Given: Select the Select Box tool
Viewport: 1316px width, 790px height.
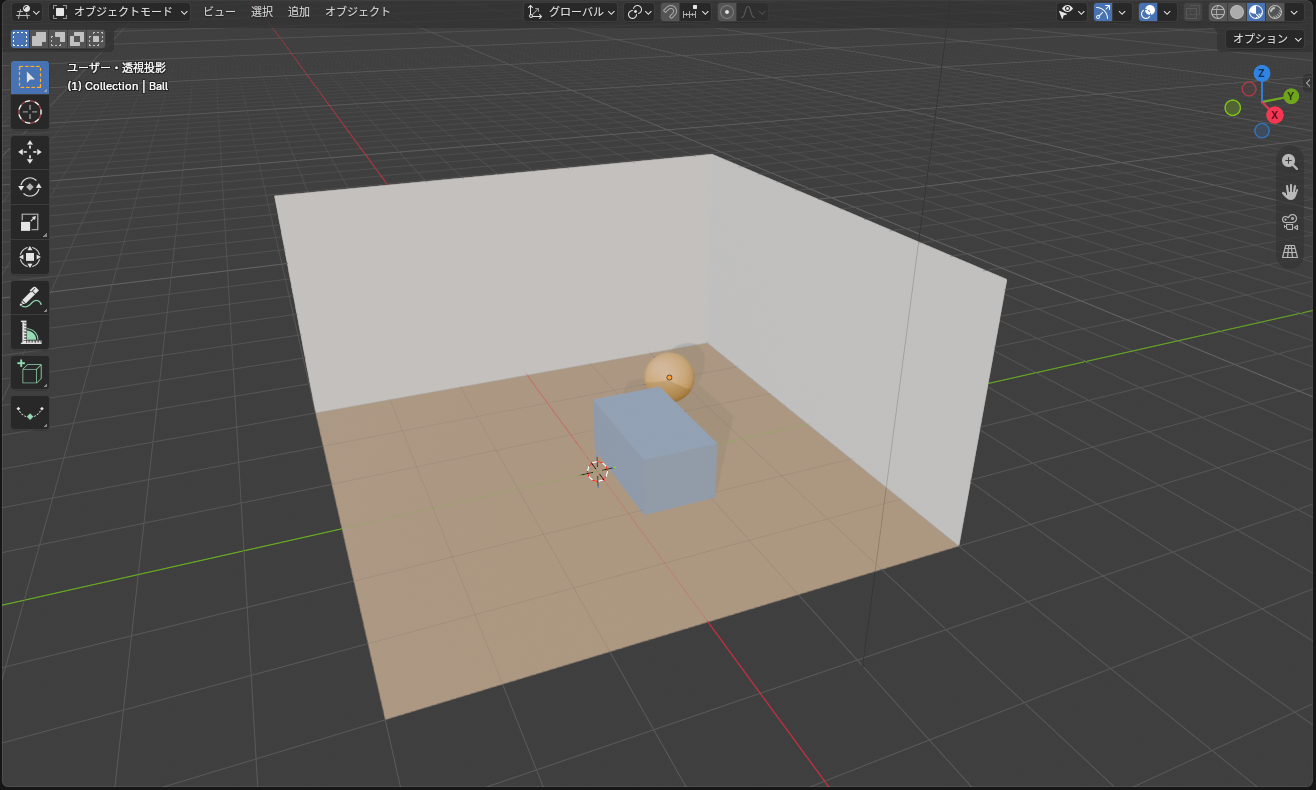Looking at the screenshot, I should (30, 77).
